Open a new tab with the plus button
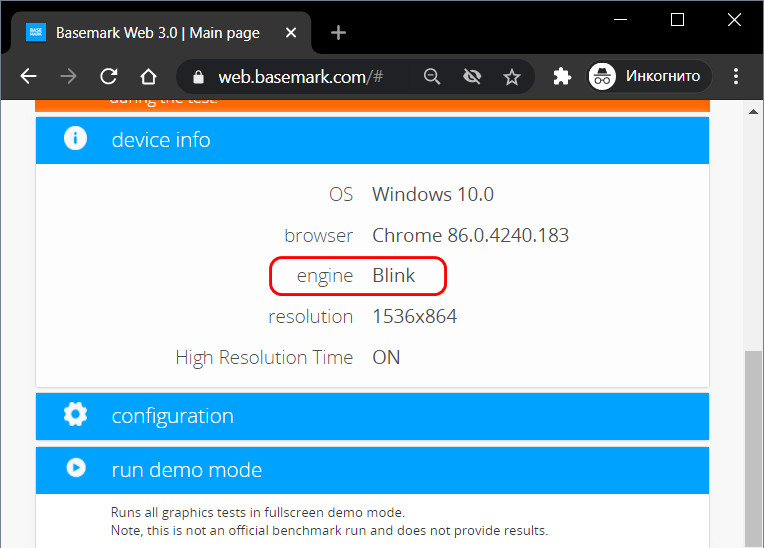 tap(338, 33)
